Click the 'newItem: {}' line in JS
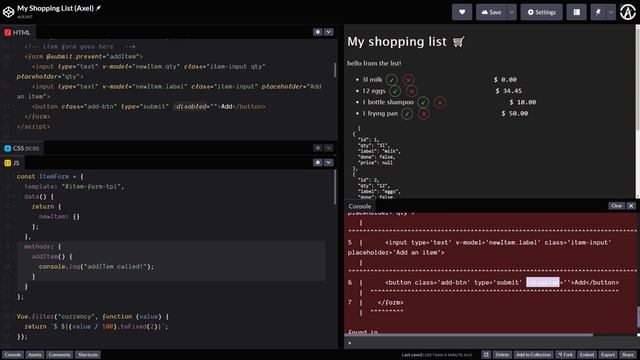Image resolution: width=640 pixels, height=360 pixels. click(x=59, y=216)
